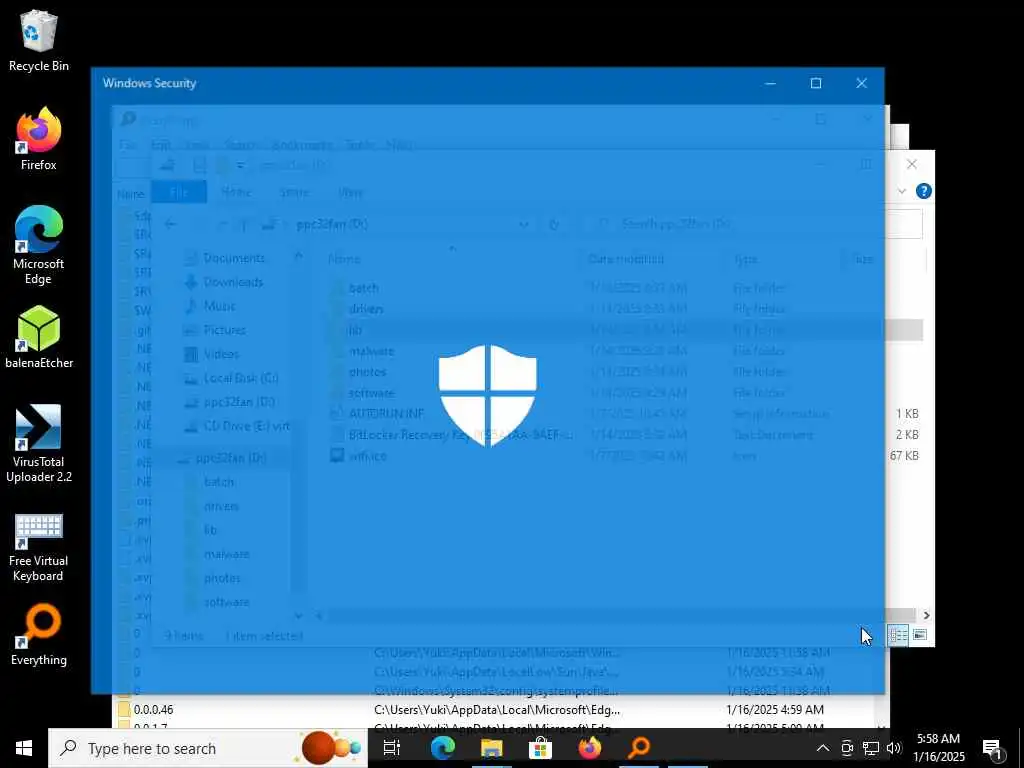Screen dimensions: 1024x768
Task: Open the clock showing 5:58 AM
Action: (938, 748)
